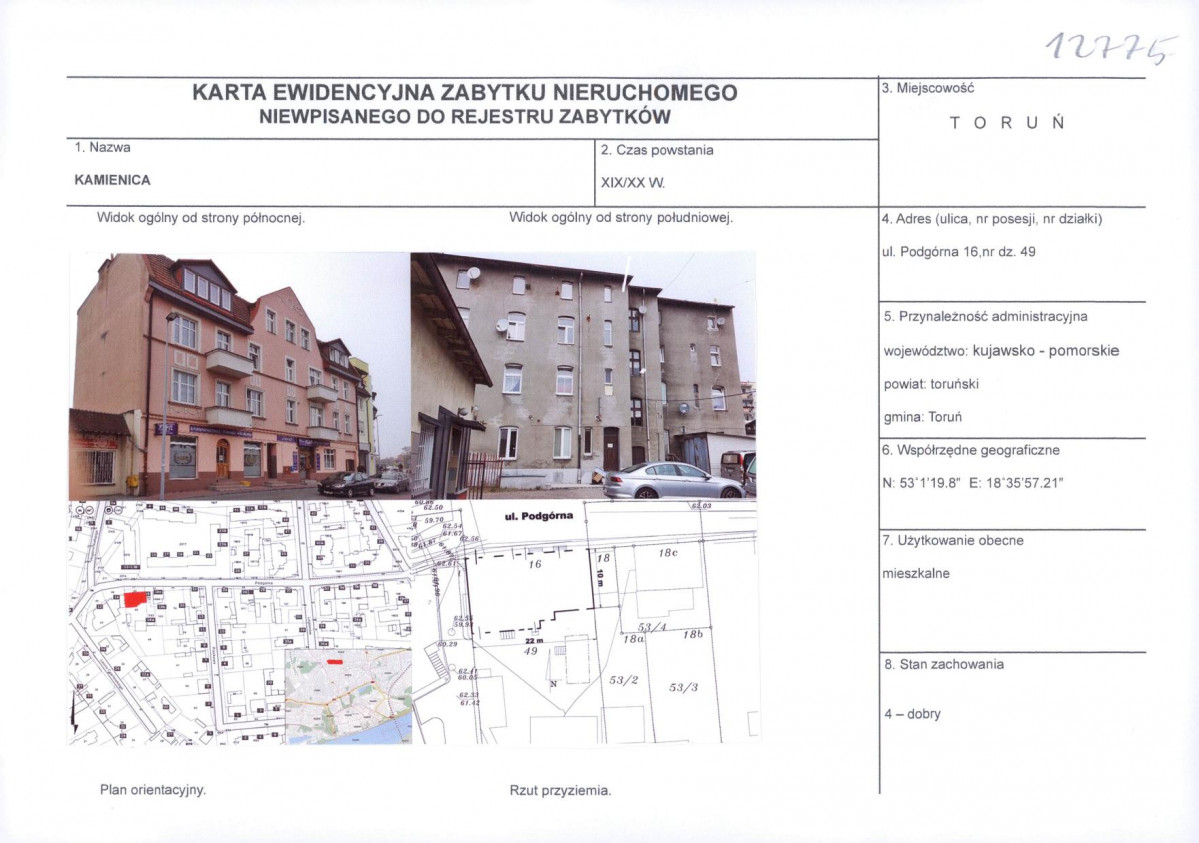
Task: Click parcel number '16' on ground plan
Action: pyautogui.click(x=535, y=564)
